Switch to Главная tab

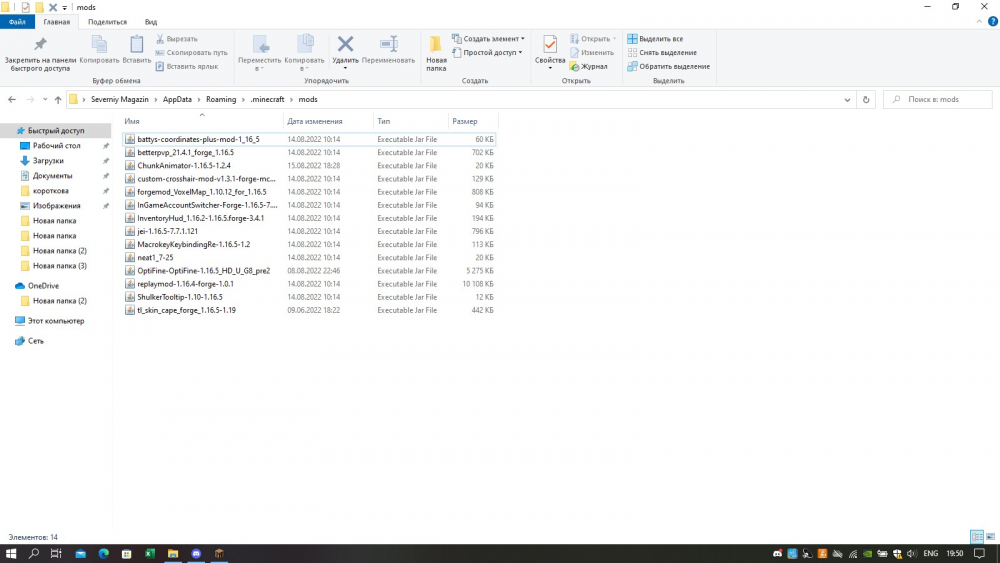[x=57, y=22]
